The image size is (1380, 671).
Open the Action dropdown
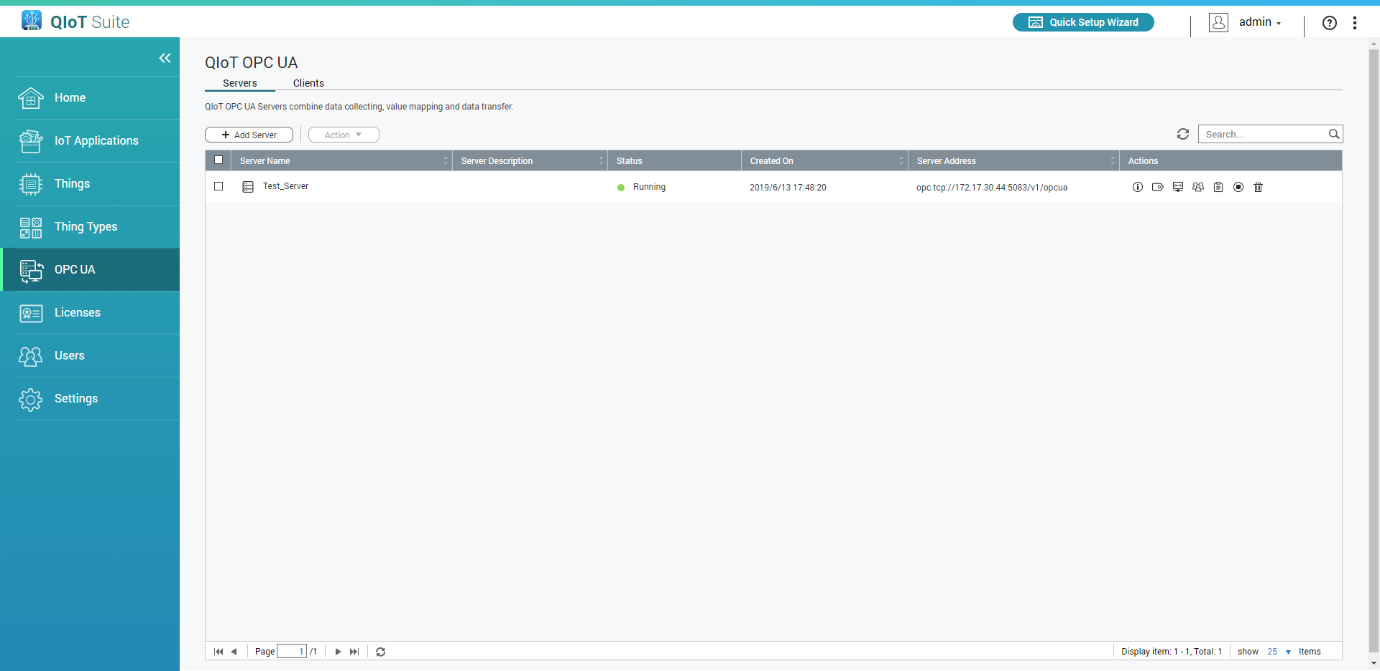click(x=344, y=135)
